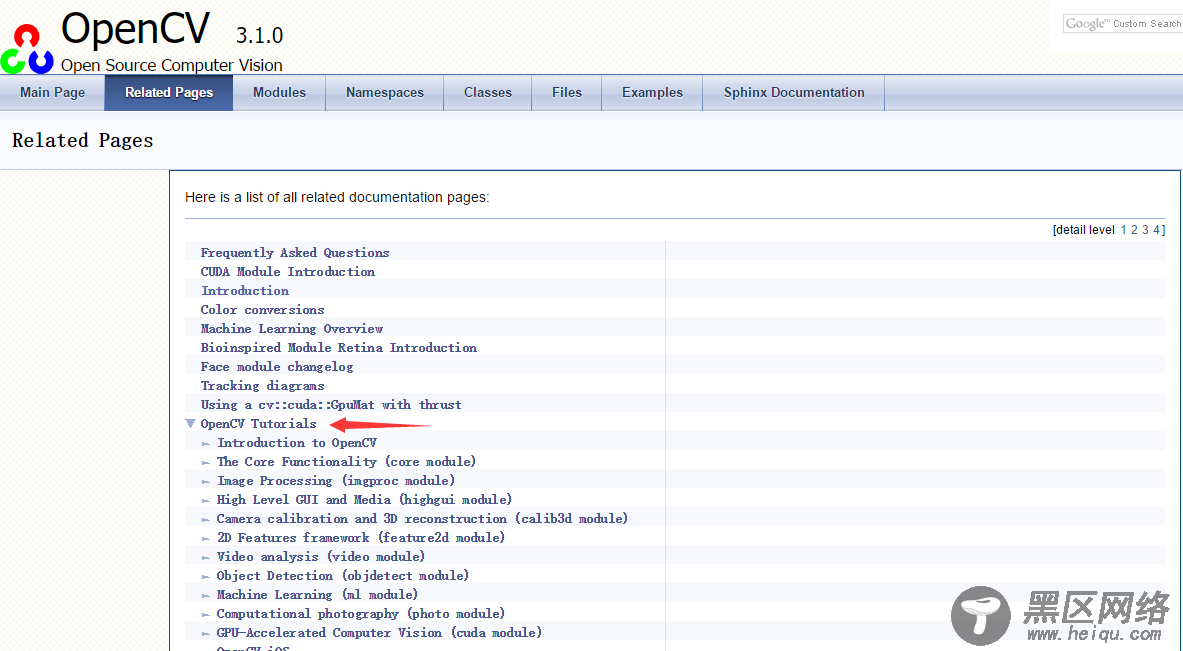Open Video analysis (video module)
The width and height of the screenshot is (1183, 651).
321,557
